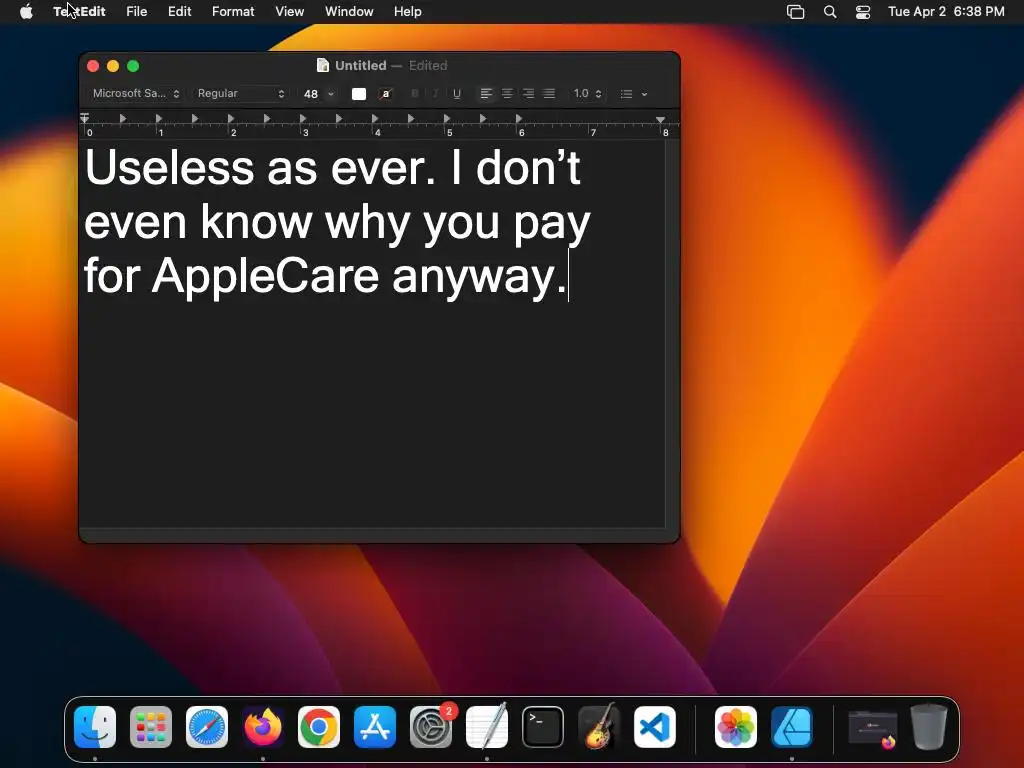Click the word Useless in the document

pos(169,168)
